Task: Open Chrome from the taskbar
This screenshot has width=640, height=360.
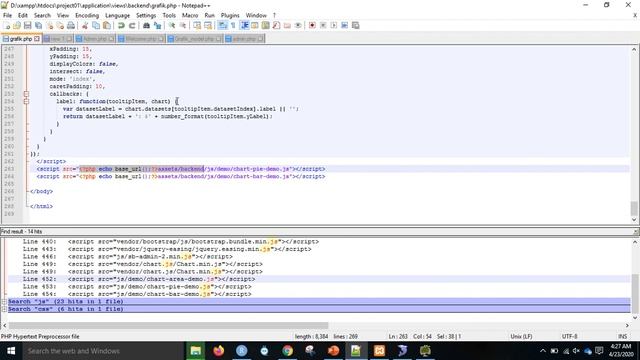Action: coord(287,351)
